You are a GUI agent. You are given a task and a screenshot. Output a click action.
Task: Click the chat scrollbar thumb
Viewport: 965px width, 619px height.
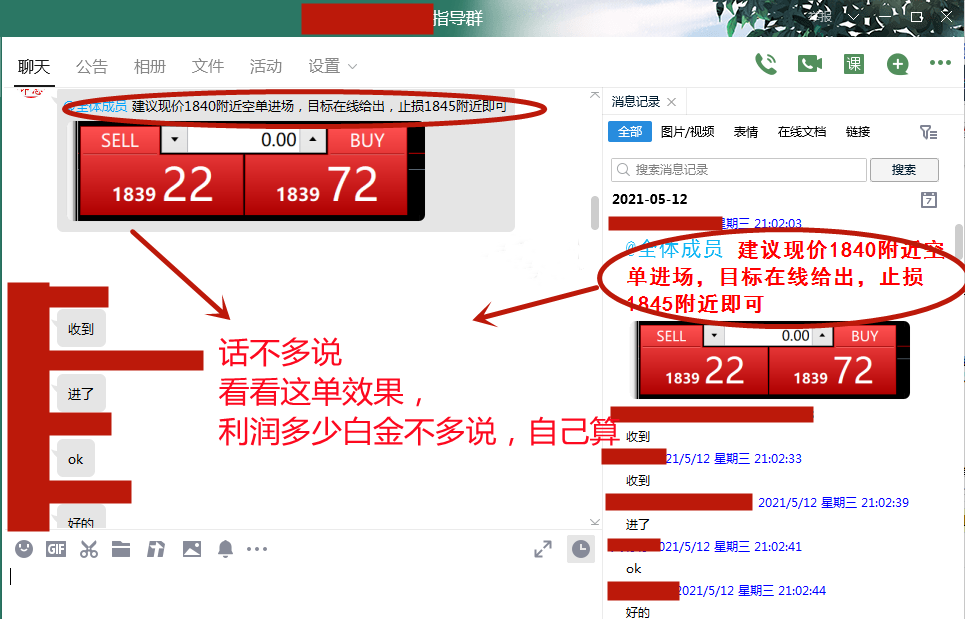595,213
